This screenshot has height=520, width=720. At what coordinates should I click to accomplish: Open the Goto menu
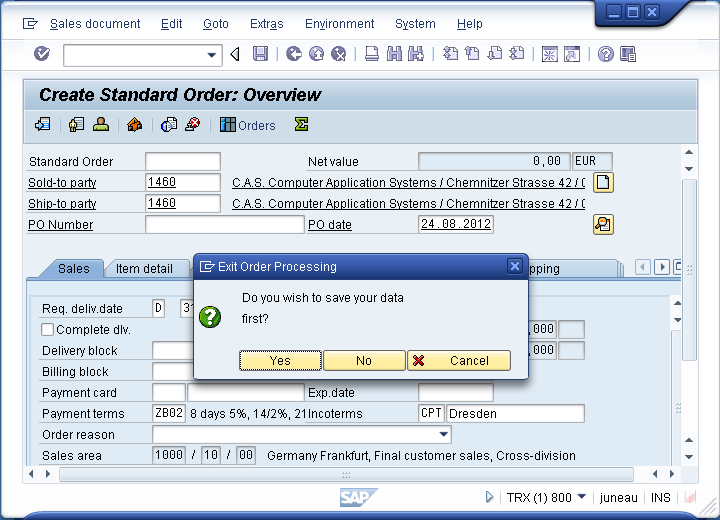tap(215, 24)
